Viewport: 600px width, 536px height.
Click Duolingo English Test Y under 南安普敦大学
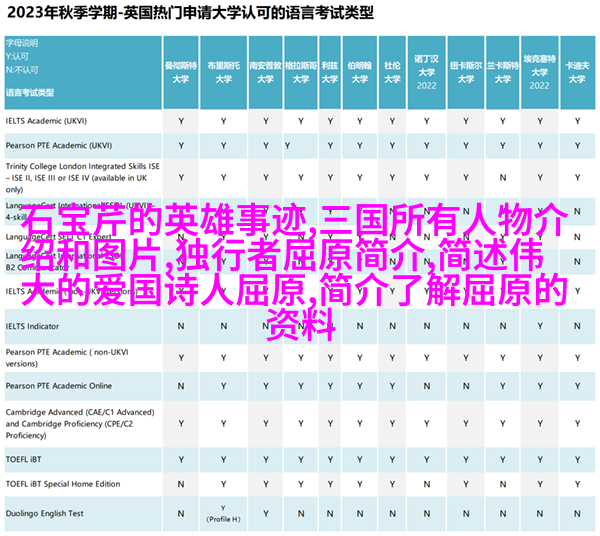[266, 513]
